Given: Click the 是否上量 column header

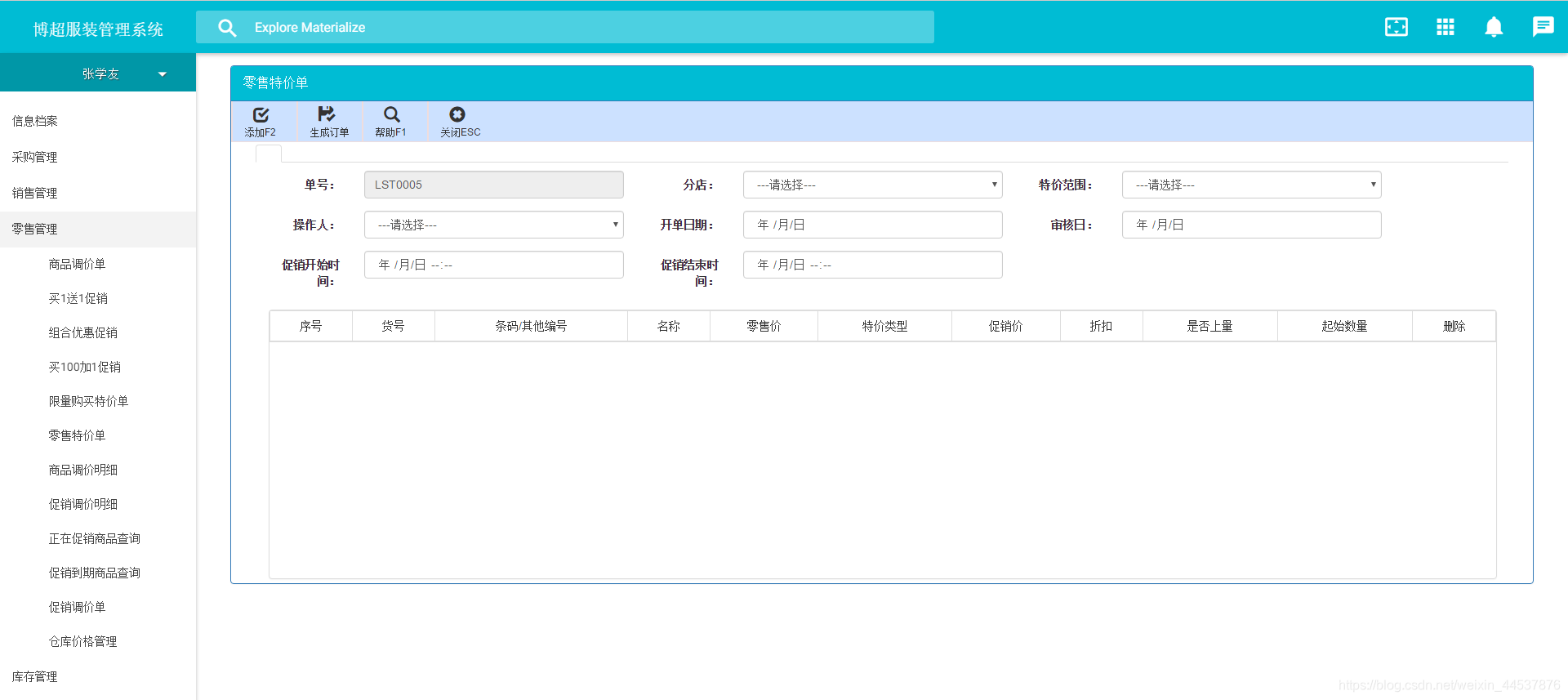Looking at the screenshot, I should pos(1209,326).
